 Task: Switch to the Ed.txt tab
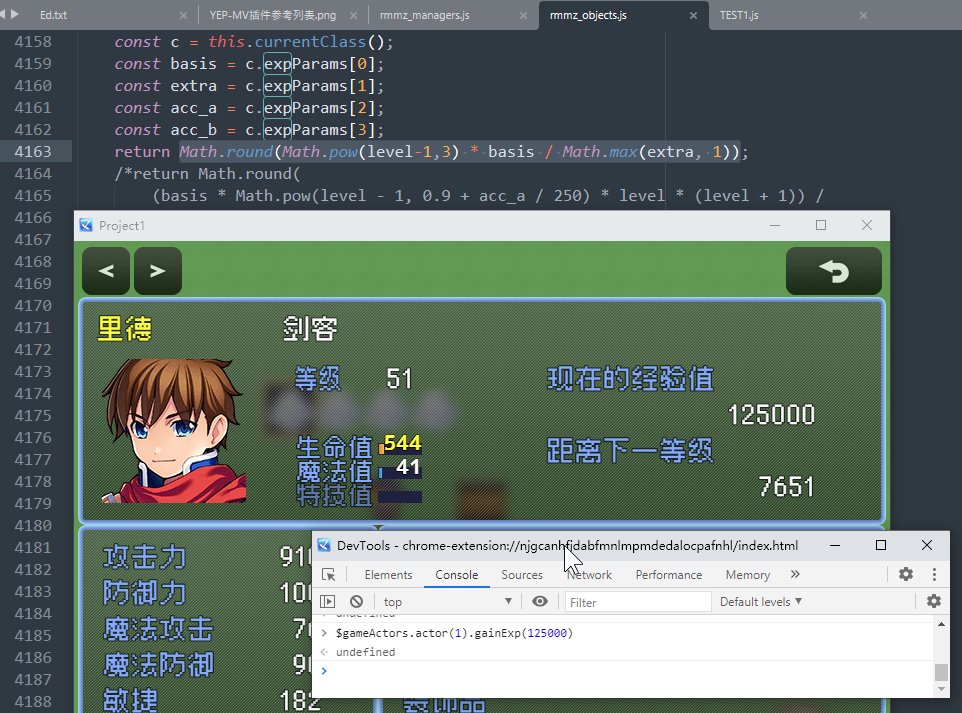click(53, 15)
